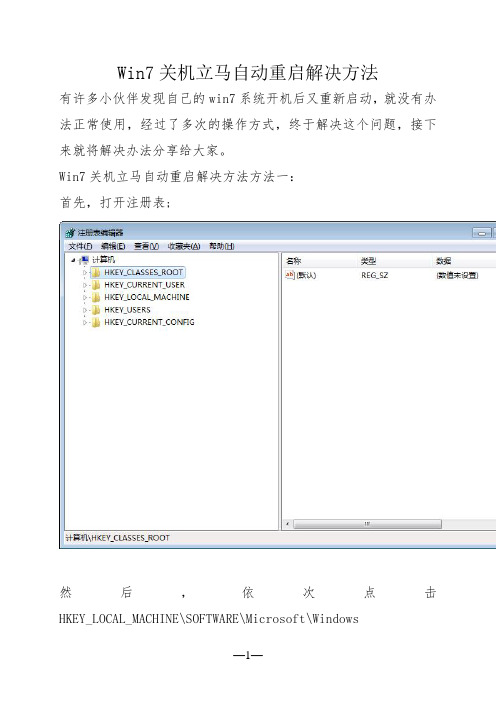This screenshot has height=702, width=496.
Task: Open the 收藏夹(A) menu
Action: click(x=184, y=246)
